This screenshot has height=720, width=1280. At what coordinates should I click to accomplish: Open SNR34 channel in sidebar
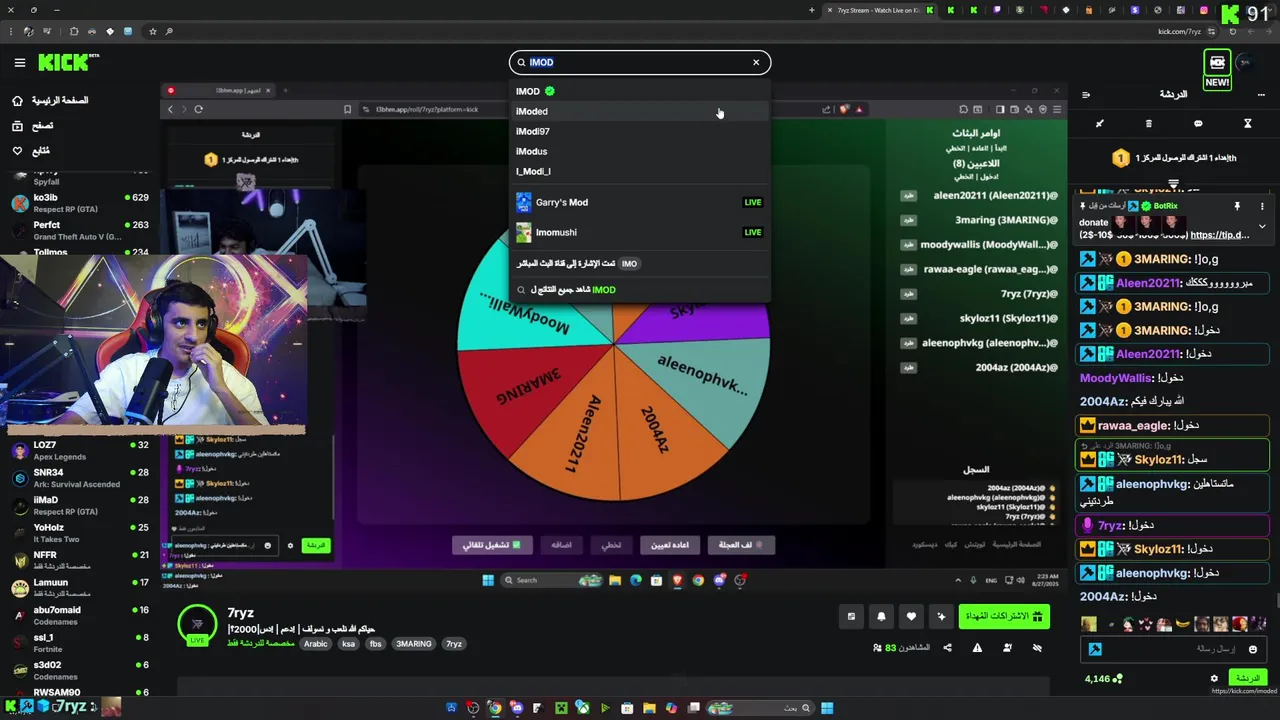click(80, 478)
